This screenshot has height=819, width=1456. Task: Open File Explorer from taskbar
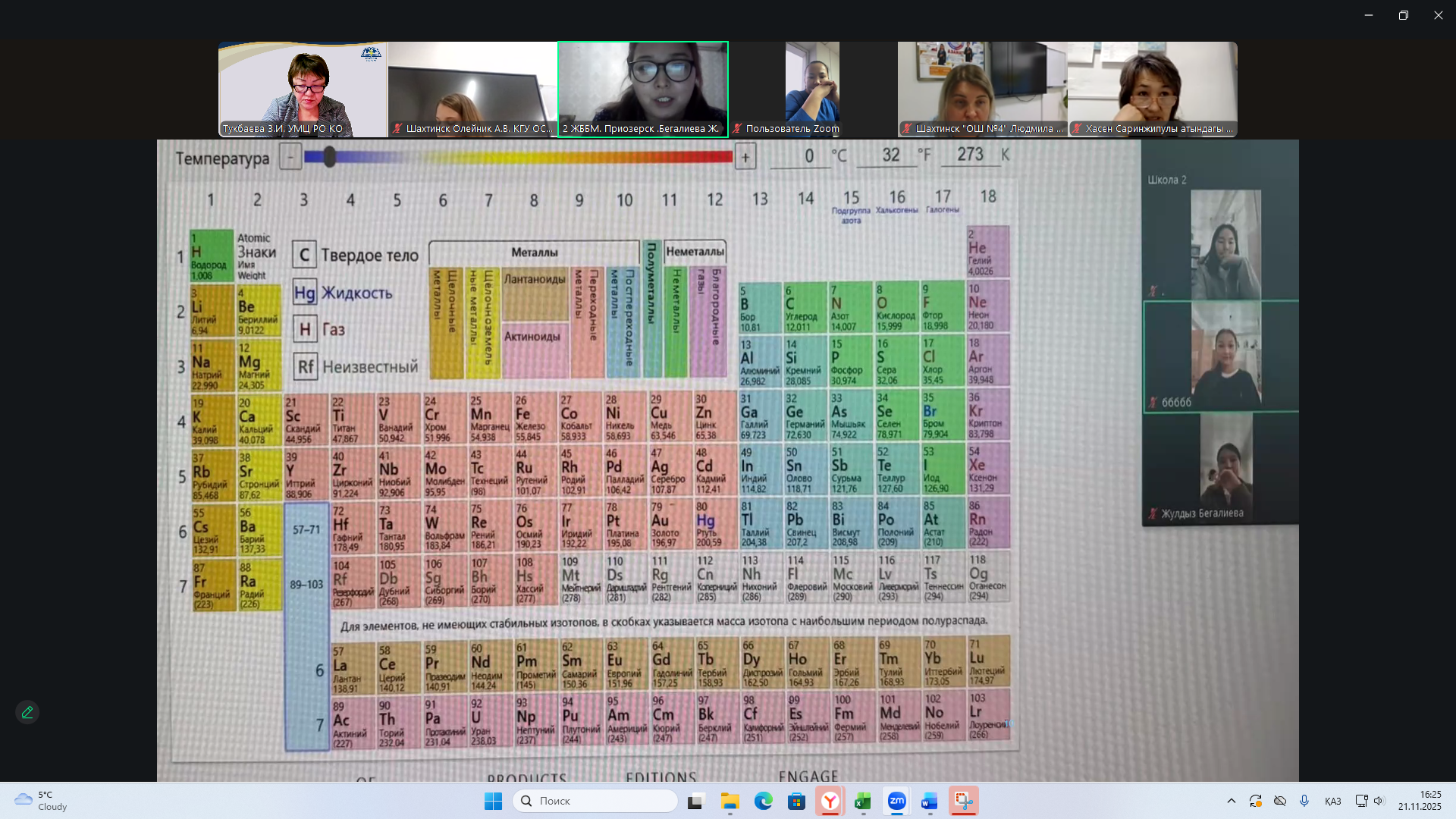click(x=730, y=801)
